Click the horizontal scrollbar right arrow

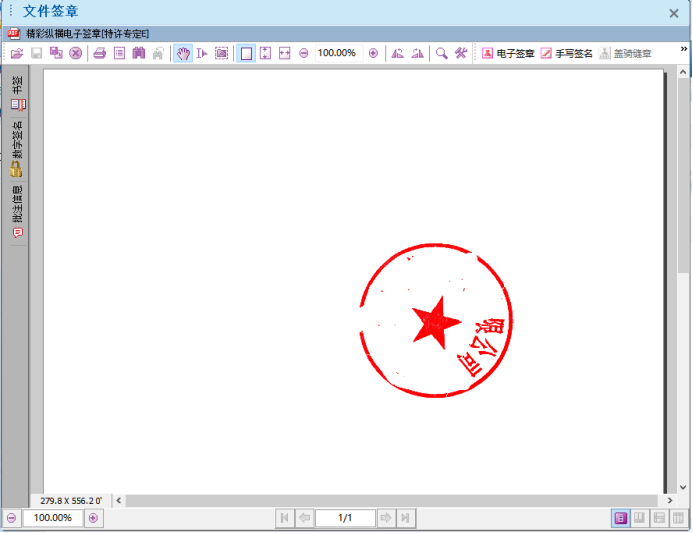[670, 501]
